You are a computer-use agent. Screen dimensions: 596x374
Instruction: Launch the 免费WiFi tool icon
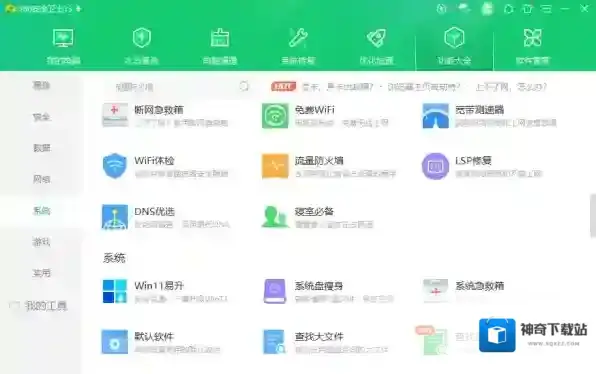(275, 116)
